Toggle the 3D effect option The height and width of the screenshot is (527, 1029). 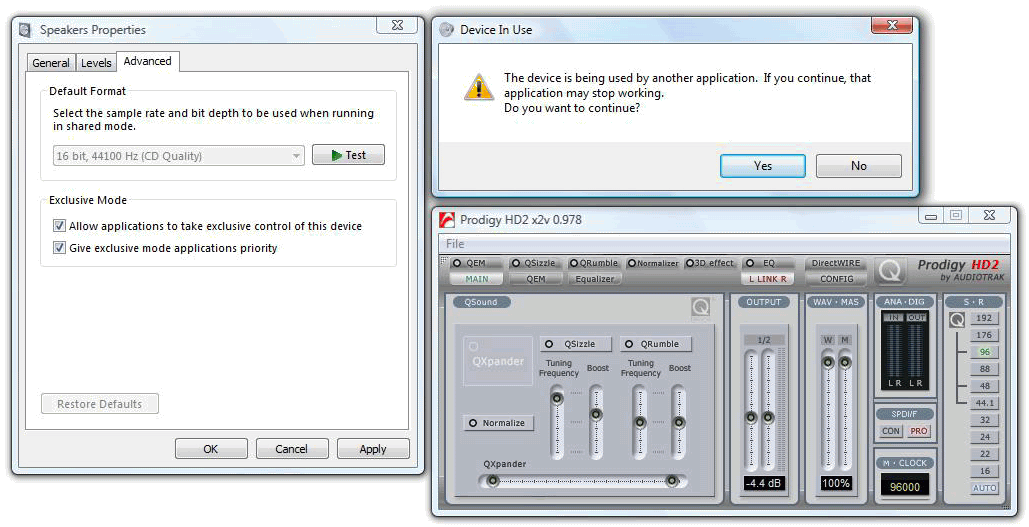tap(709, 263)
